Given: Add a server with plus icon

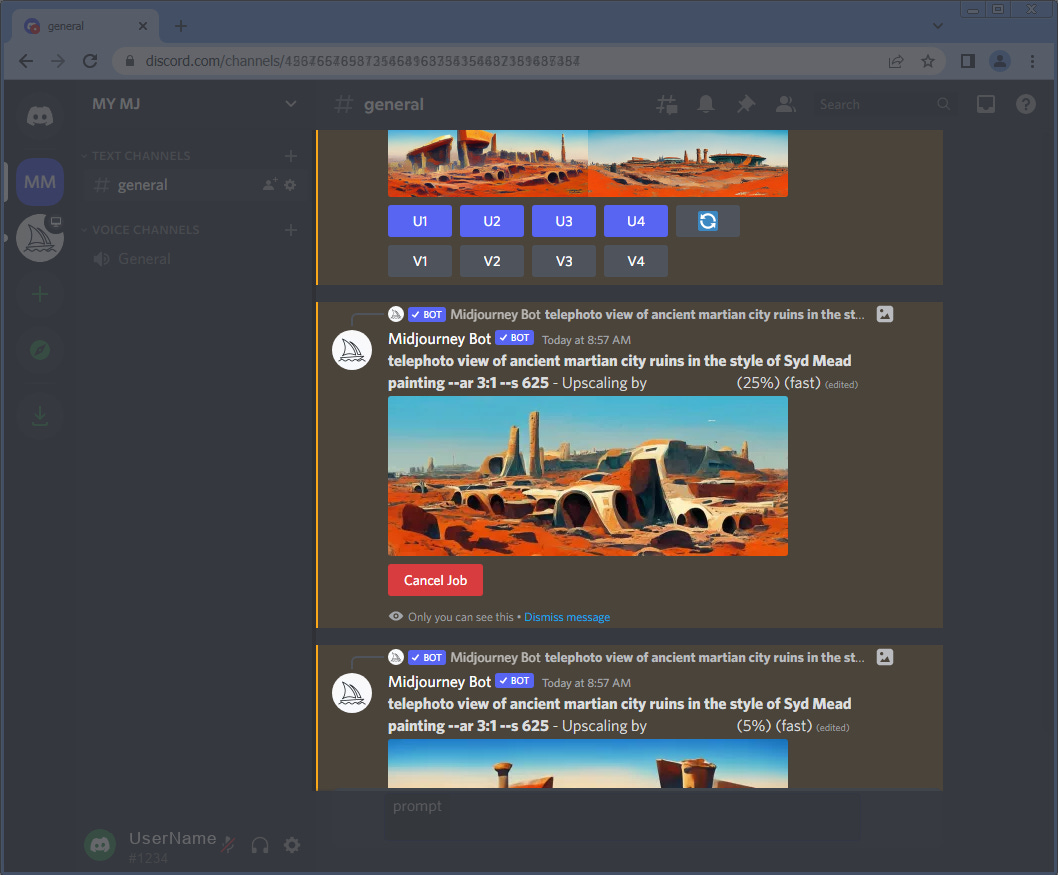Looking at the screenshot, I should [40, 294].
